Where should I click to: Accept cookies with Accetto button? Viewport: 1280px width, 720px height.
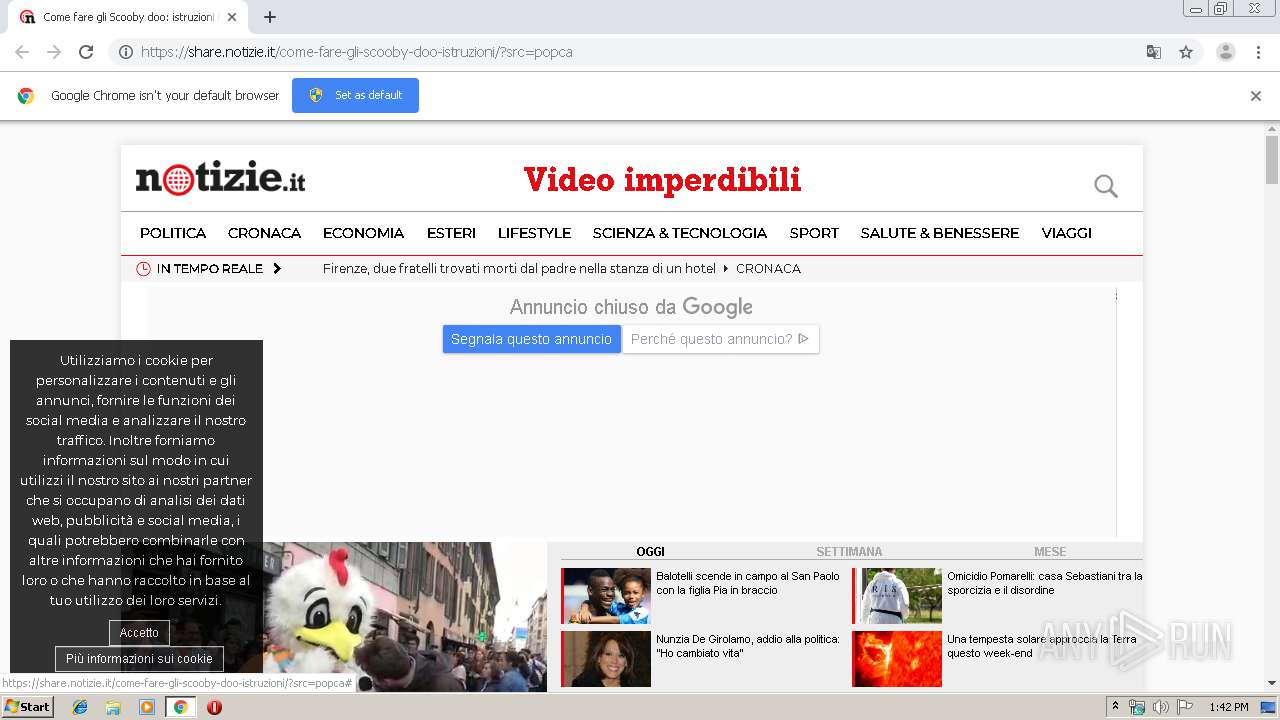[x=139, y=633]
